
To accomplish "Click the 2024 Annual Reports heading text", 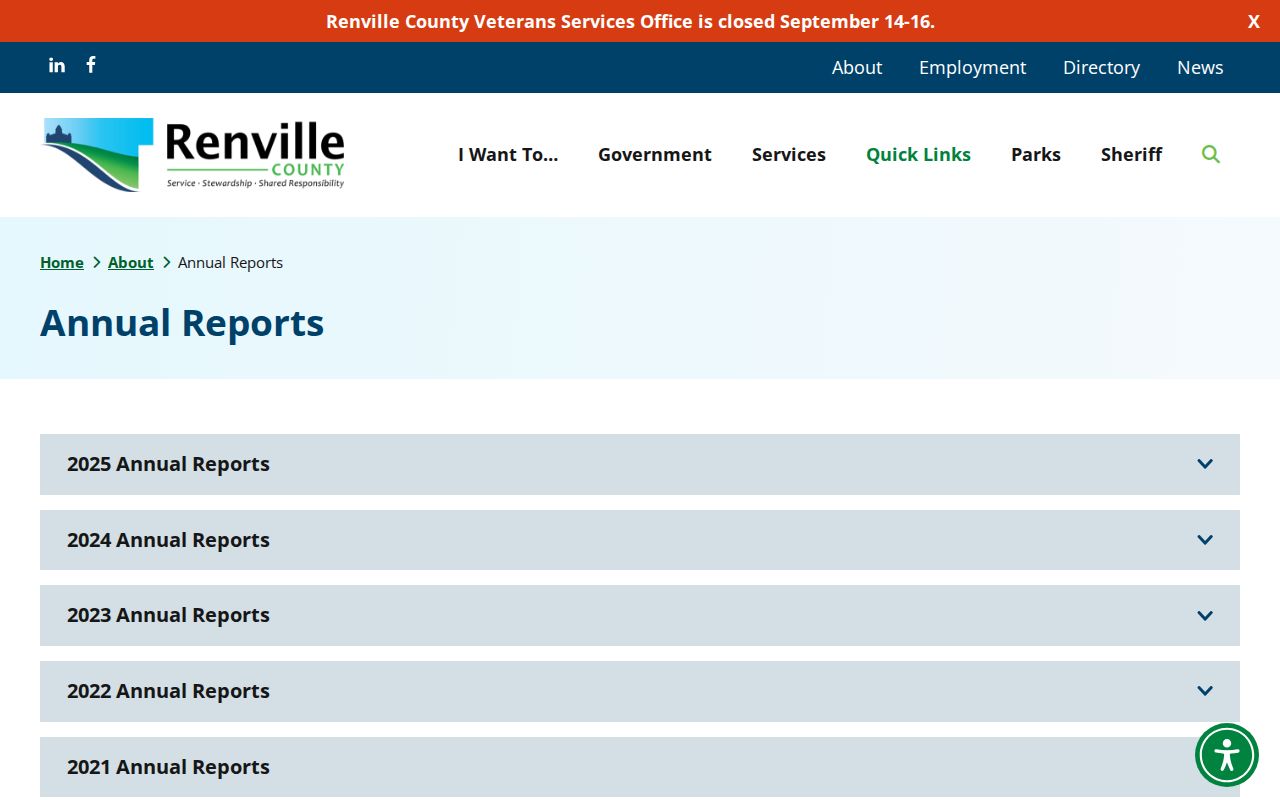I will tap(168, 540).
